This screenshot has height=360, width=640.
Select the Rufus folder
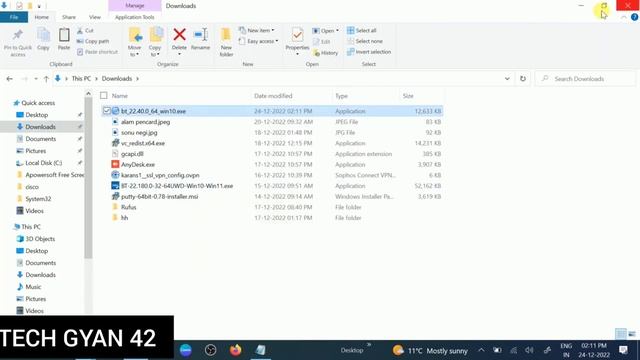pyautogui.click(x=129, y=207)
